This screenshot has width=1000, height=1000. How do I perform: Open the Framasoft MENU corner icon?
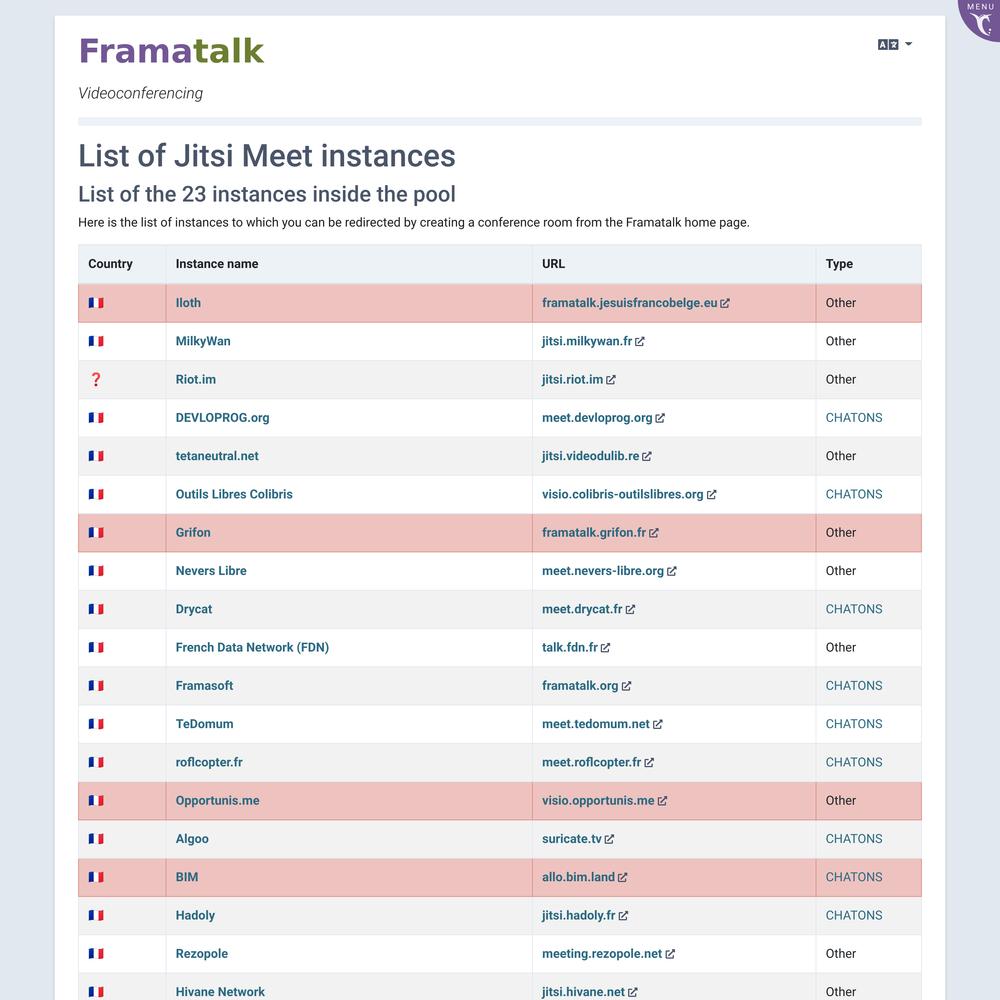(x=981, y=19)
